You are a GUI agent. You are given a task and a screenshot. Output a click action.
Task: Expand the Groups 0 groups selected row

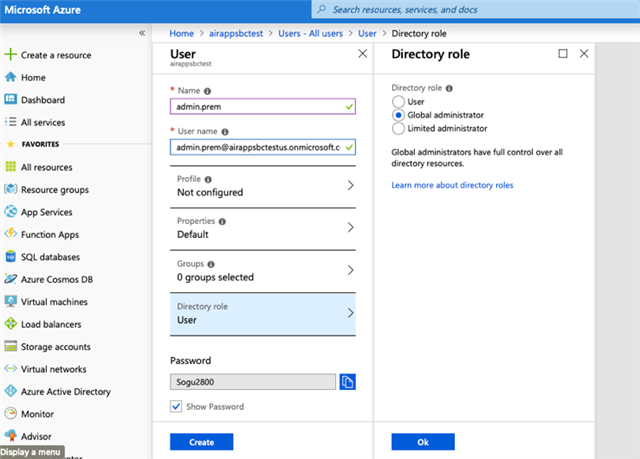(x=263, y=271)
